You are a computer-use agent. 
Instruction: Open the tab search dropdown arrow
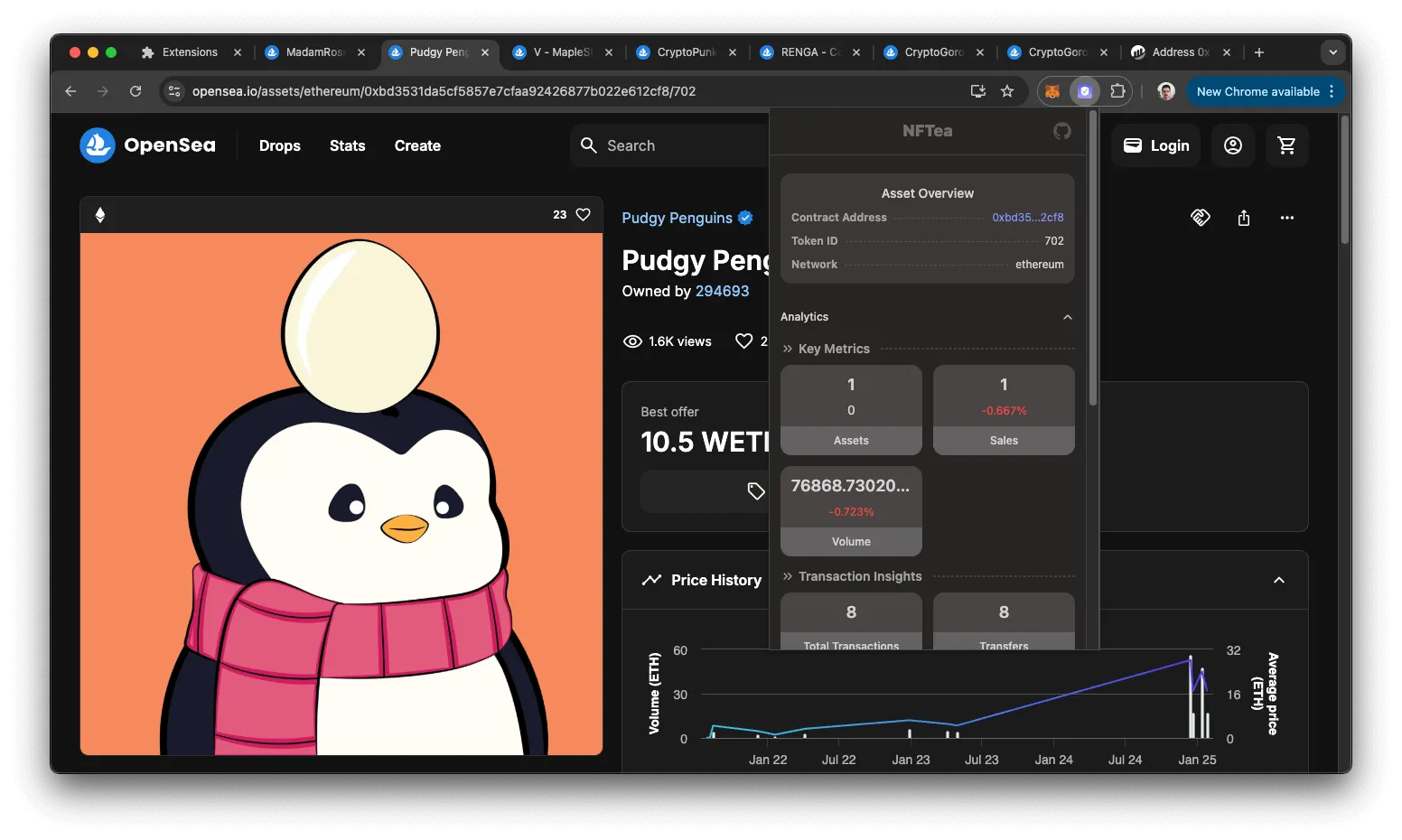click(1333, 52)
